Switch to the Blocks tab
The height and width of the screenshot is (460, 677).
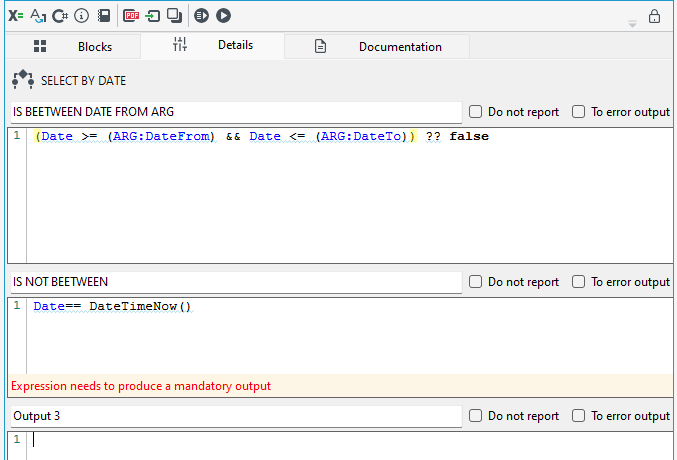point(73,47)
